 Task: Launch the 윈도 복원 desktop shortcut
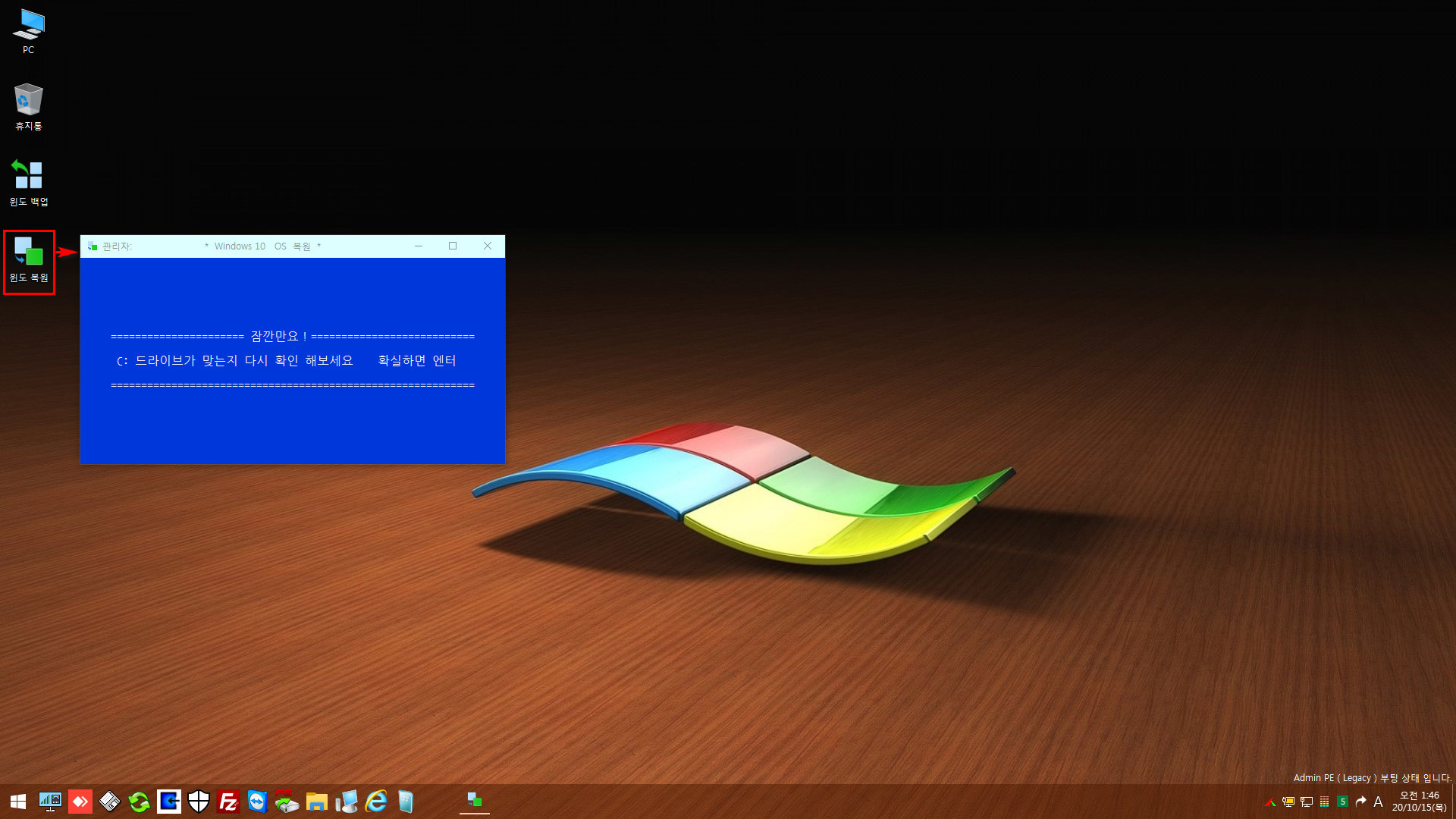point(28,259)
